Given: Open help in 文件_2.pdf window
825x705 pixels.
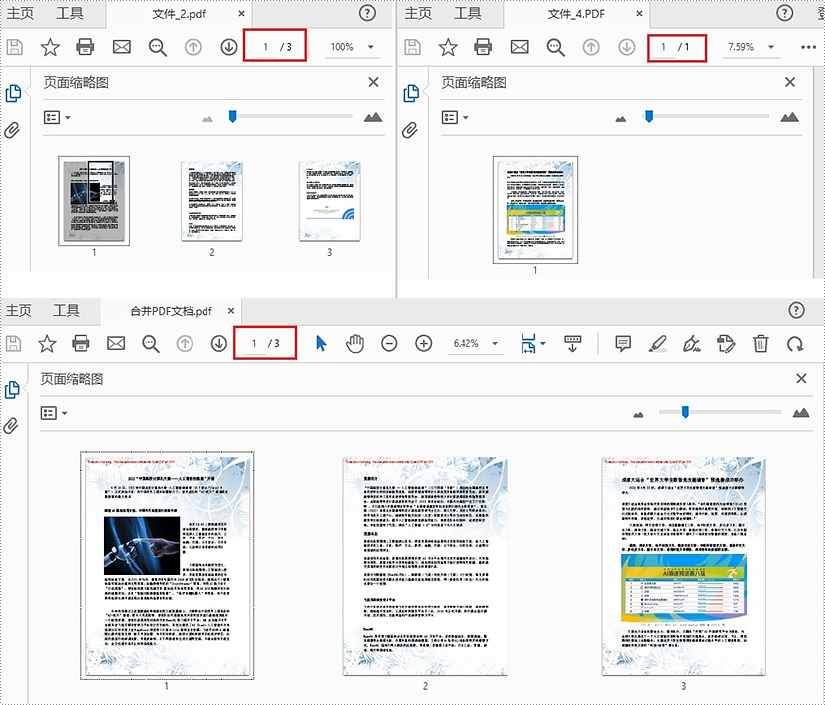Looking at the screenshot, I should (x=367, y=13).
